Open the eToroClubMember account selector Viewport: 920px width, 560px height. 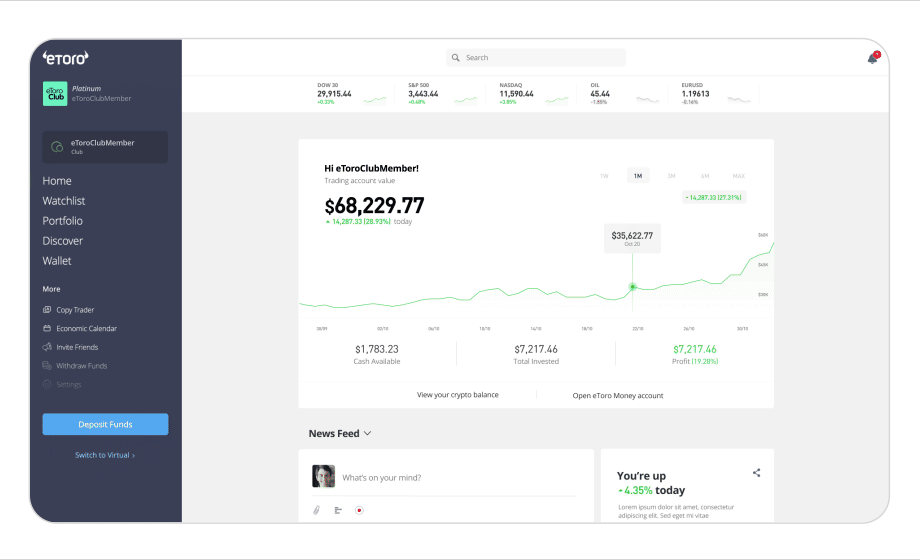pyautogui.click(x=105, y=147)
